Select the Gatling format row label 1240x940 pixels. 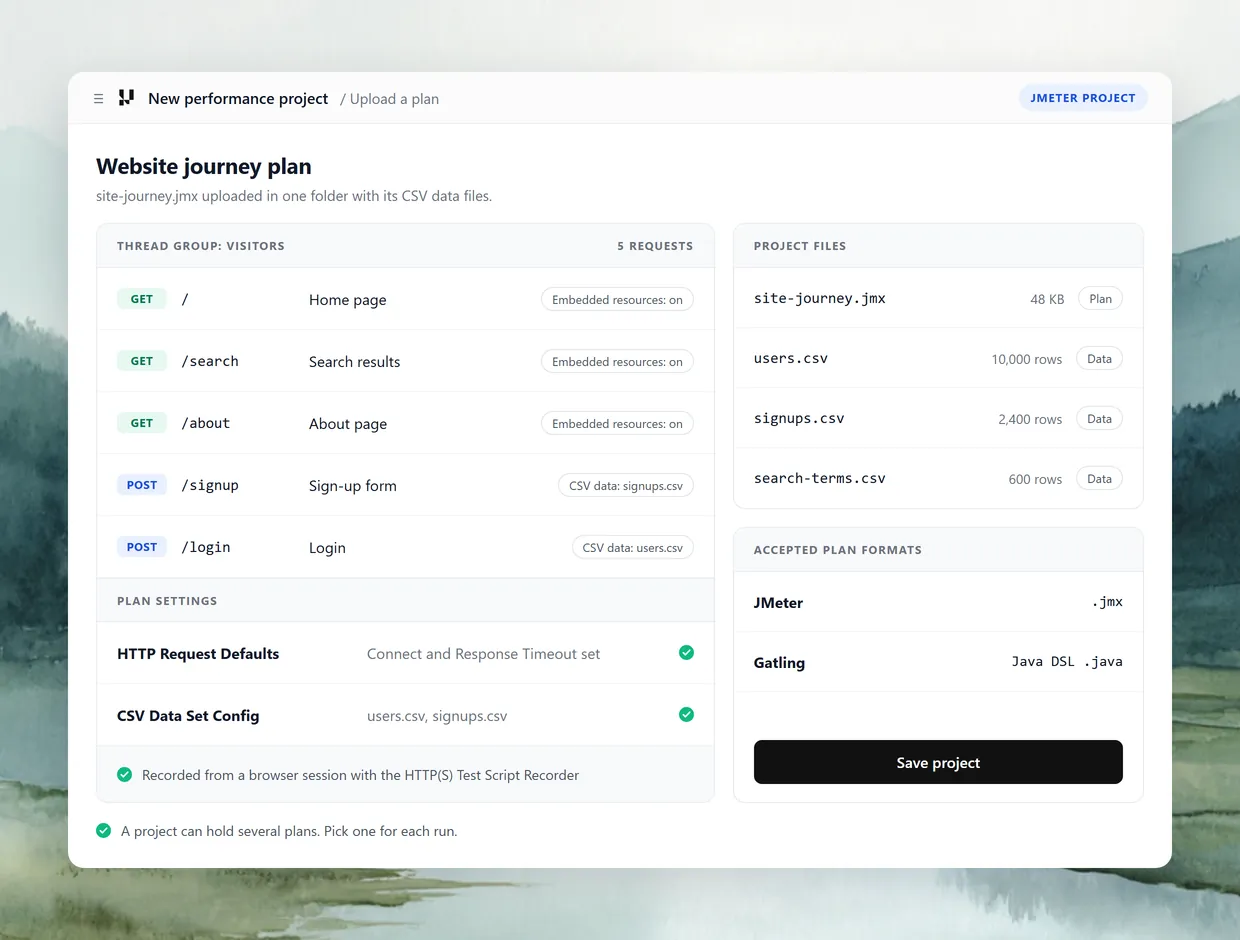click(779, 663)
